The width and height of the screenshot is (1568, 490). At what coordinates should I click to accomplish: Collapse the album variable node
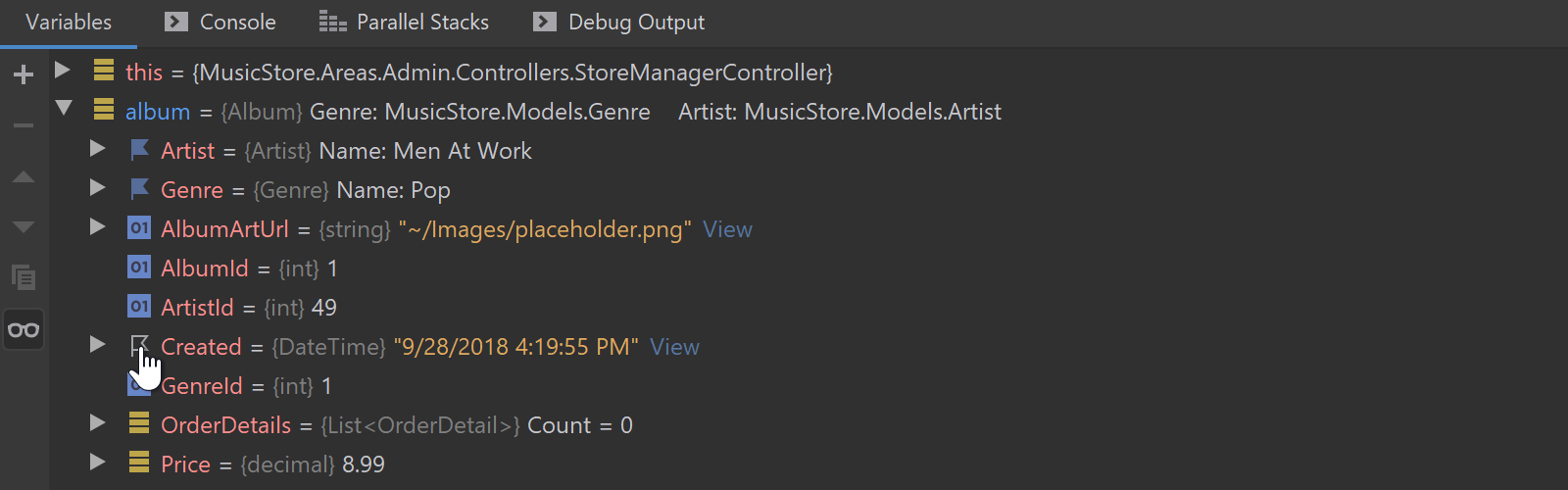64,109
